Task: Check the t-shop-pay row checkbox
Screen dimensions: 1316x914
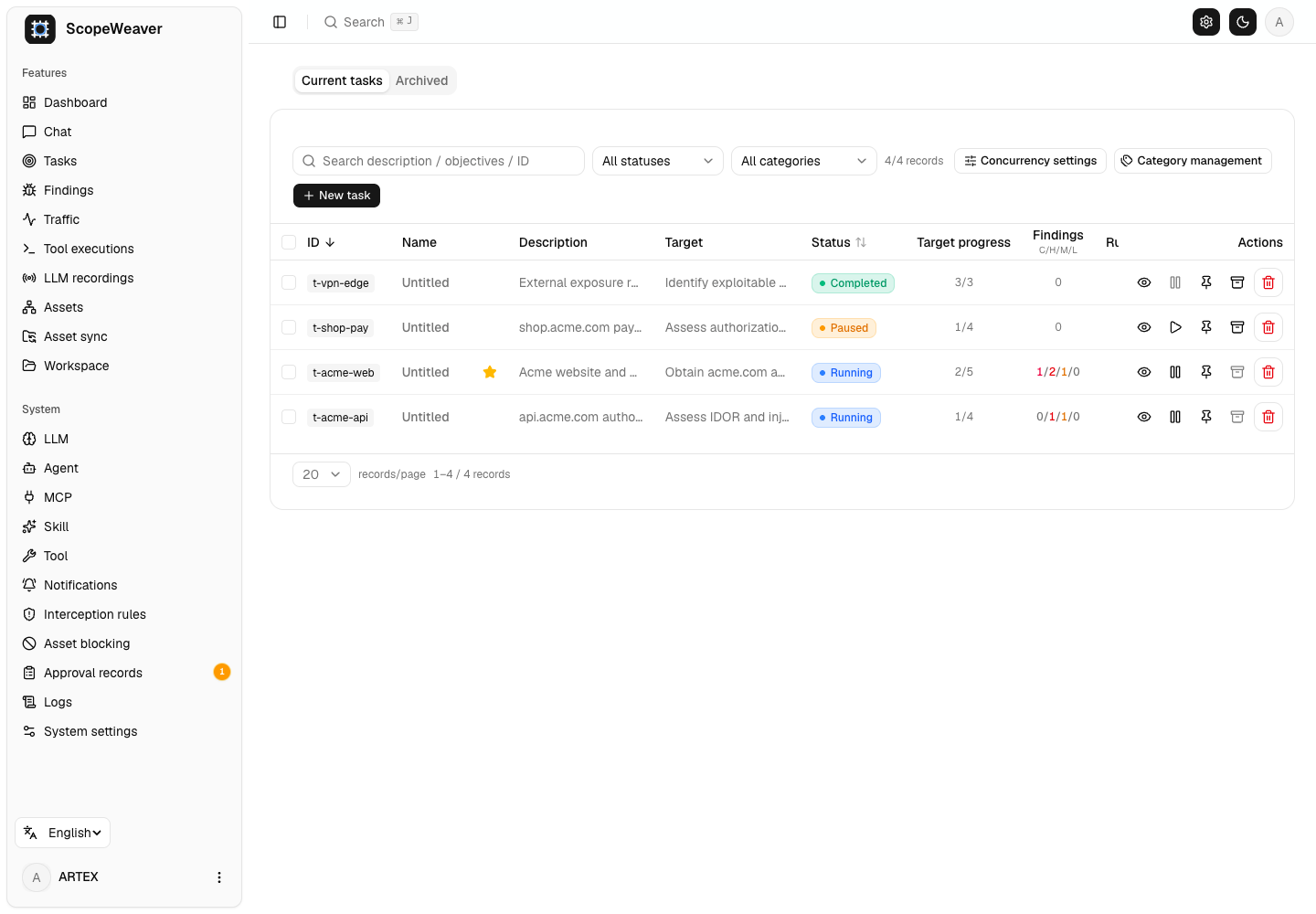Action: [289, 327]
